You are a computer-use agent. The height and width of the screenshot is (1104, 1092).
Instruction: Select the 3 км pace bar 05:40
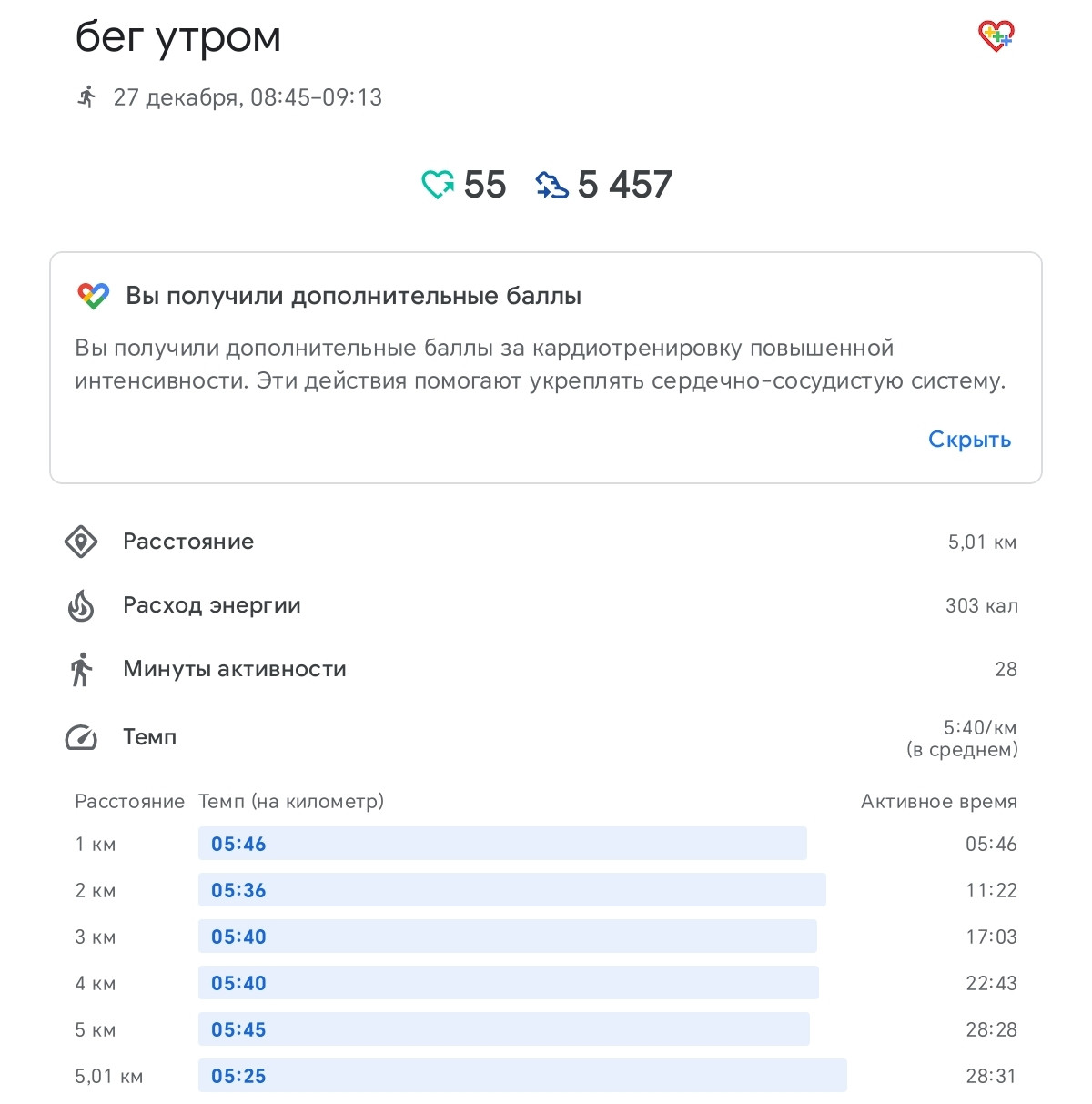click(x=508, y=937)
